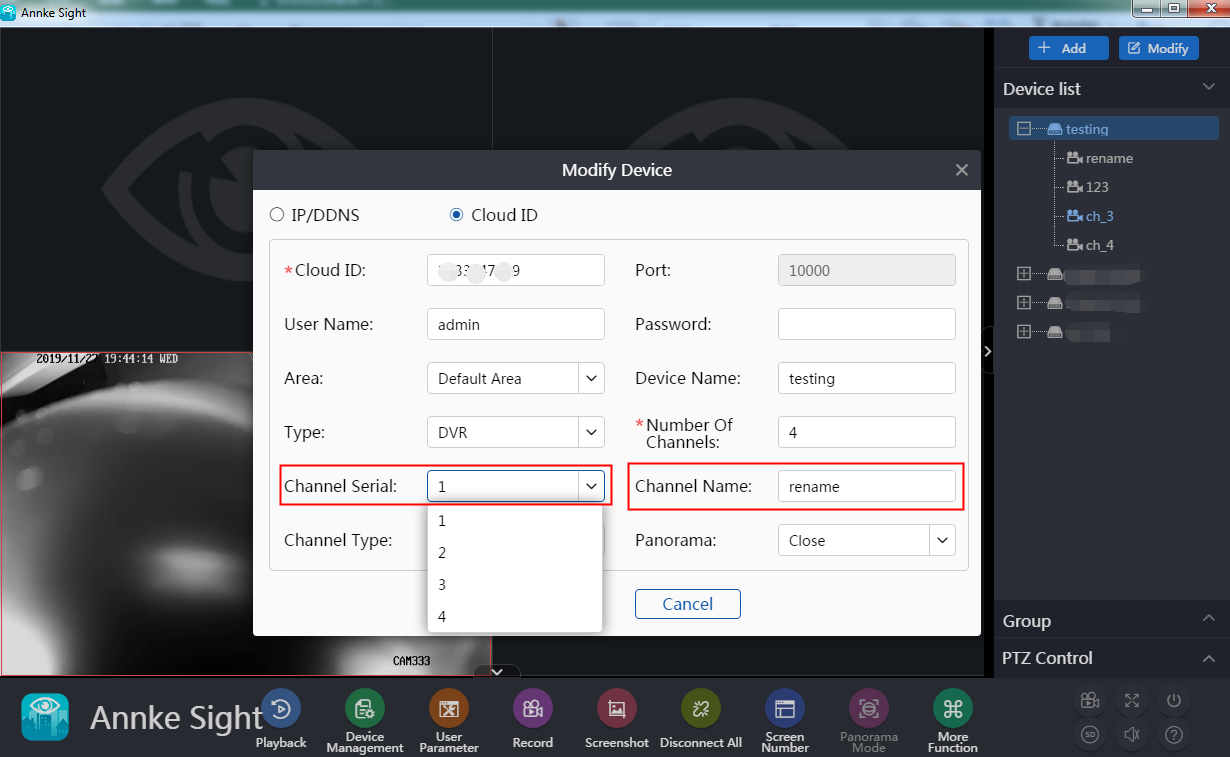
Task: Collapse the right side panel arrow
Action: tap(987, 351)
